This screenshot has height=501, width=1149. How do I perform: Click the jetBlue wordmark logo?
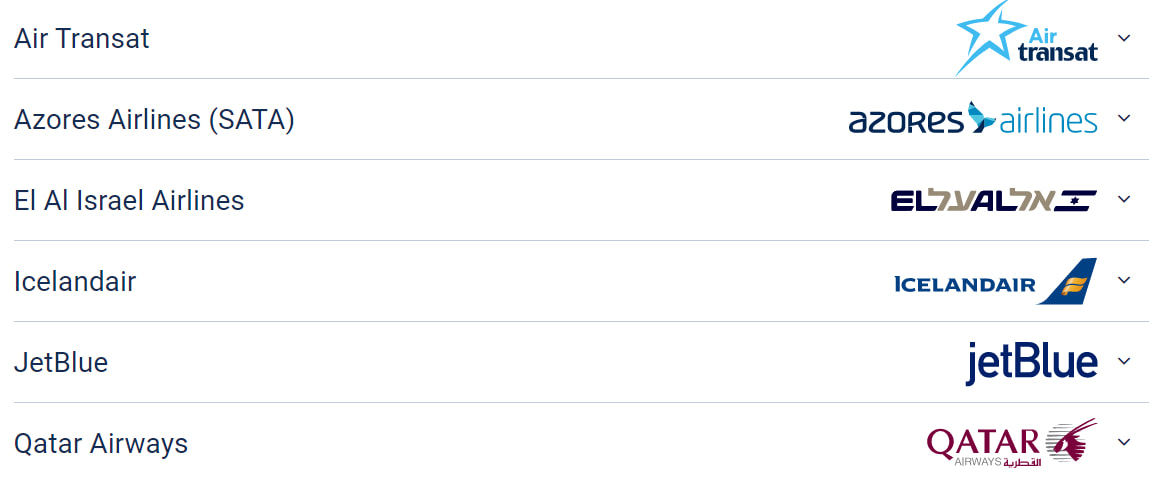(x=1031, y=362)
